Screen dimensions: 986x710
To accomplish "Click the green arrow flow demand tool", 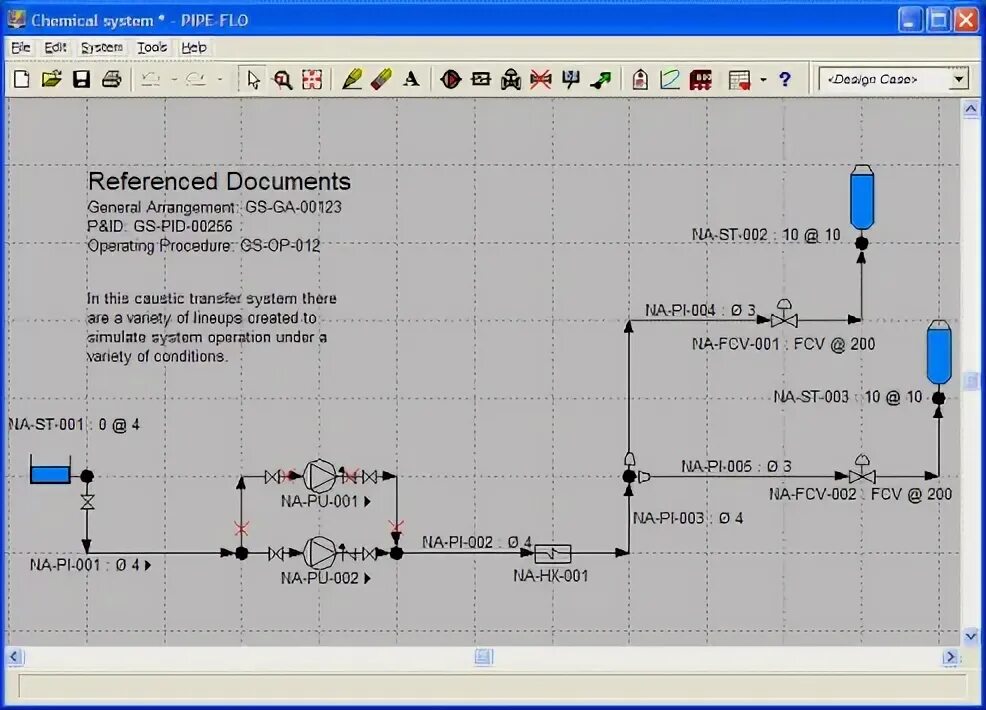I will pos(601,80).
